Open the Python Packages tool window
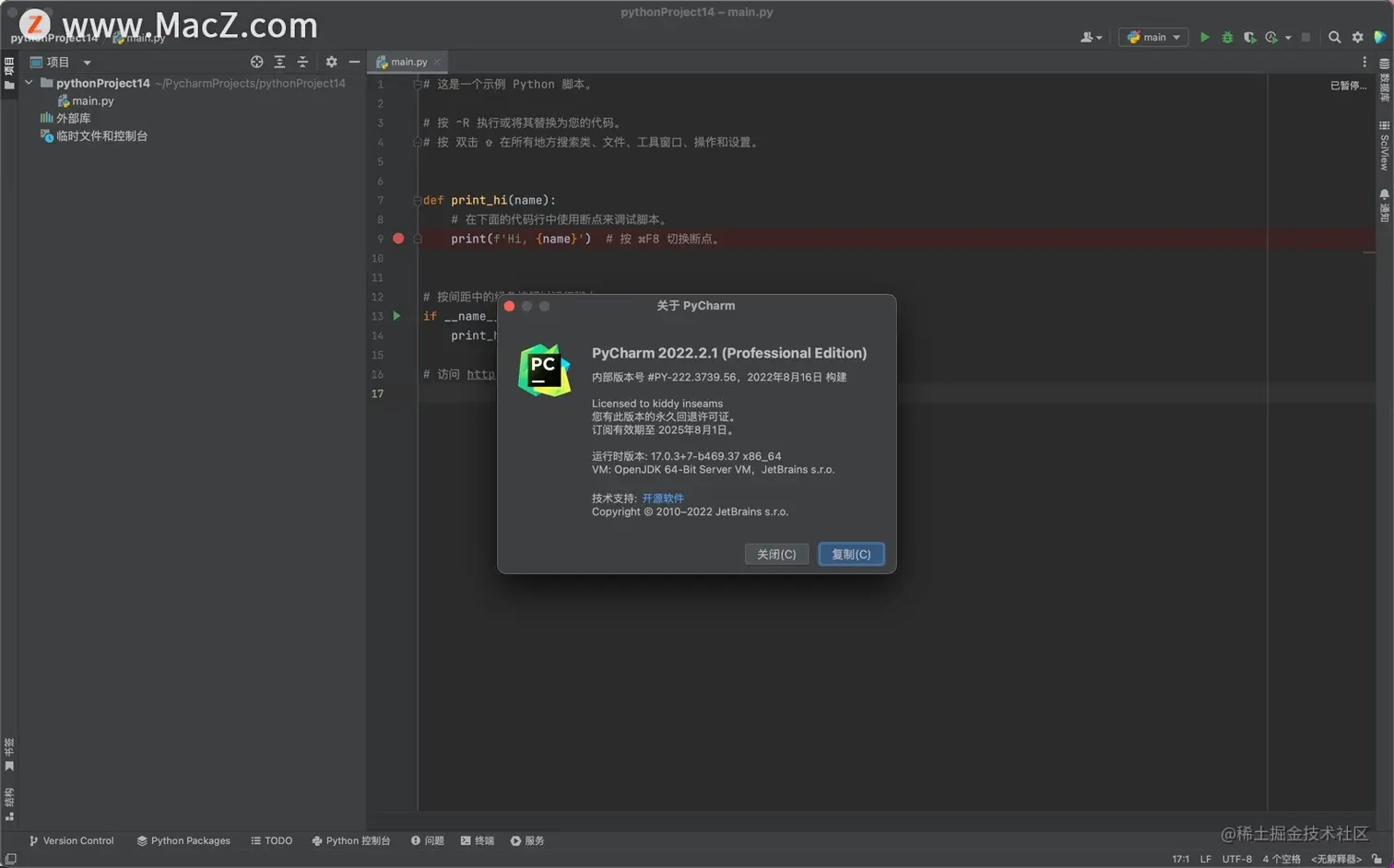The height and width of the screenshot is (868, 1394). 183,840
